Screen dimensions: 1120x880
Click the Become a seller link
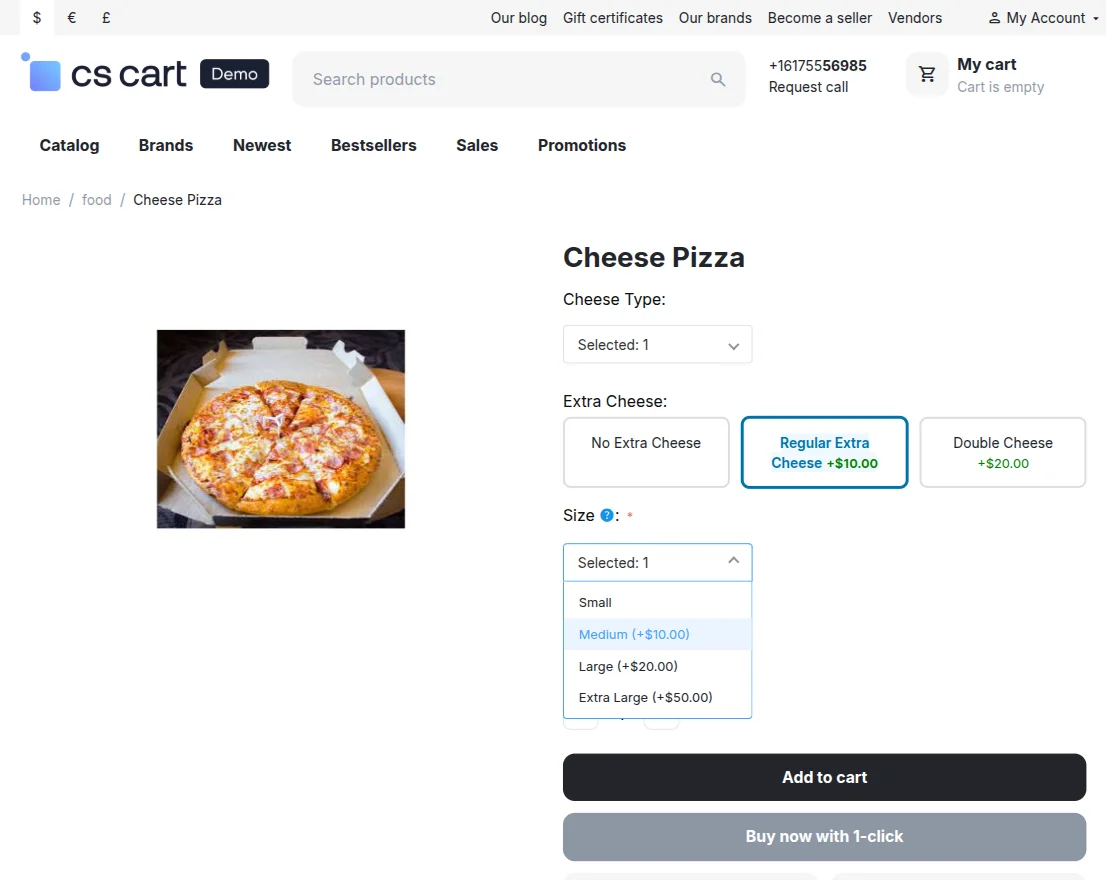pos(820,17)
